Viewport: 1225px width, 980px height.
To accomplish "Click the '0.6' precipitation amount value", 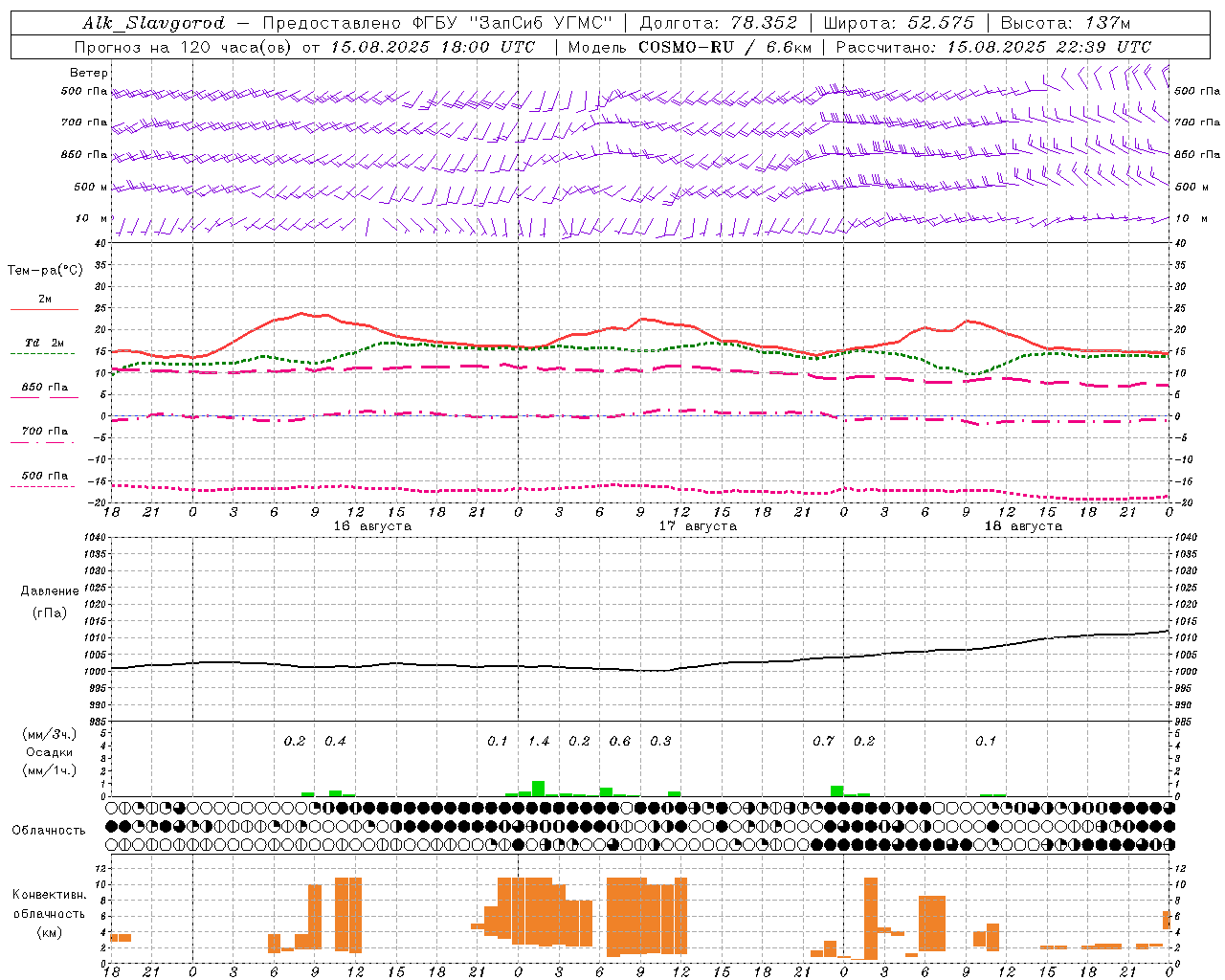I will point(620,742).
